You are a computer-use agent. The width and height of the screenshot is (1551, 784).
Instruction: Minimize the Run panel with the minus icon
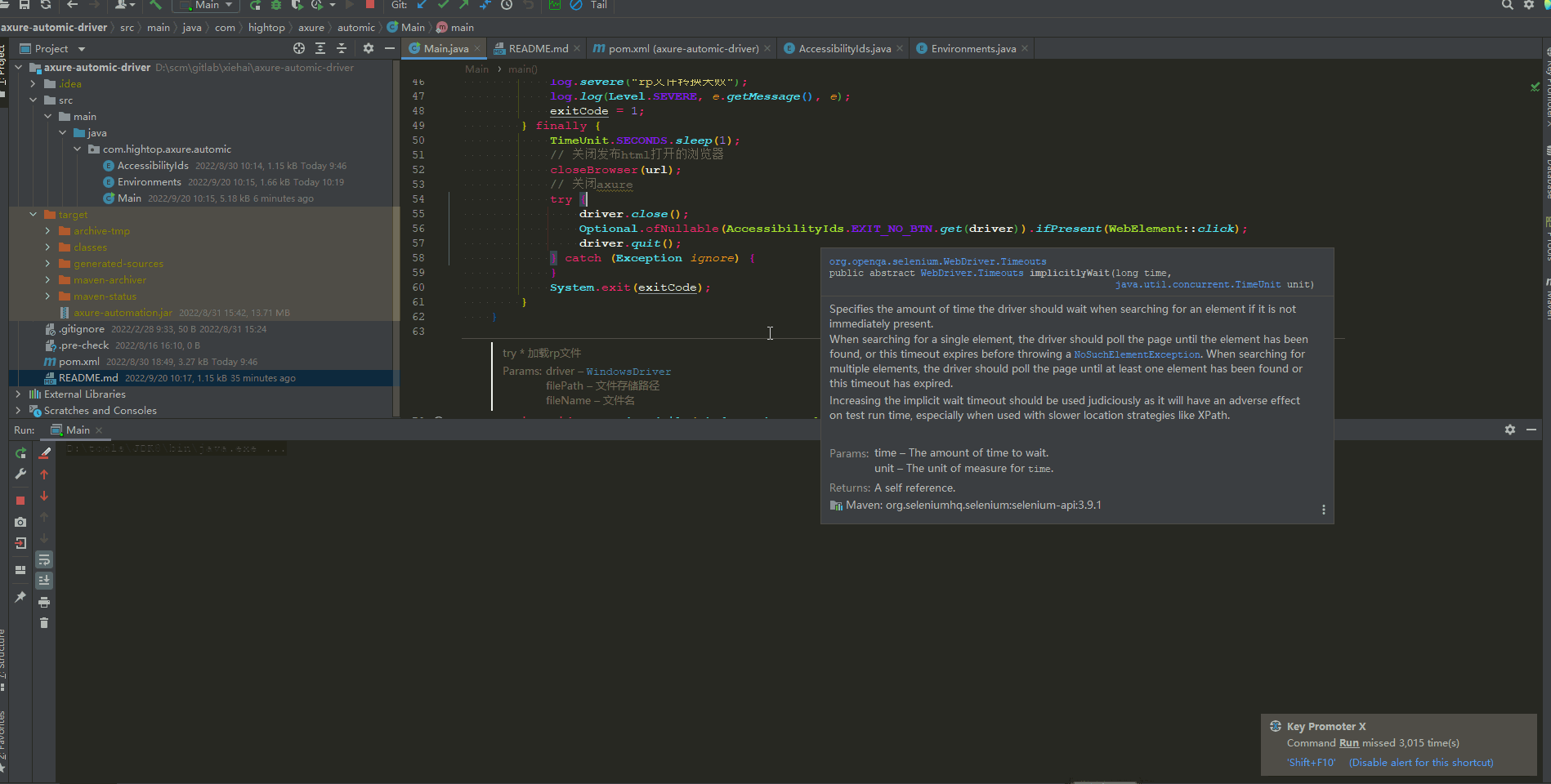(x=1531, y=430)
